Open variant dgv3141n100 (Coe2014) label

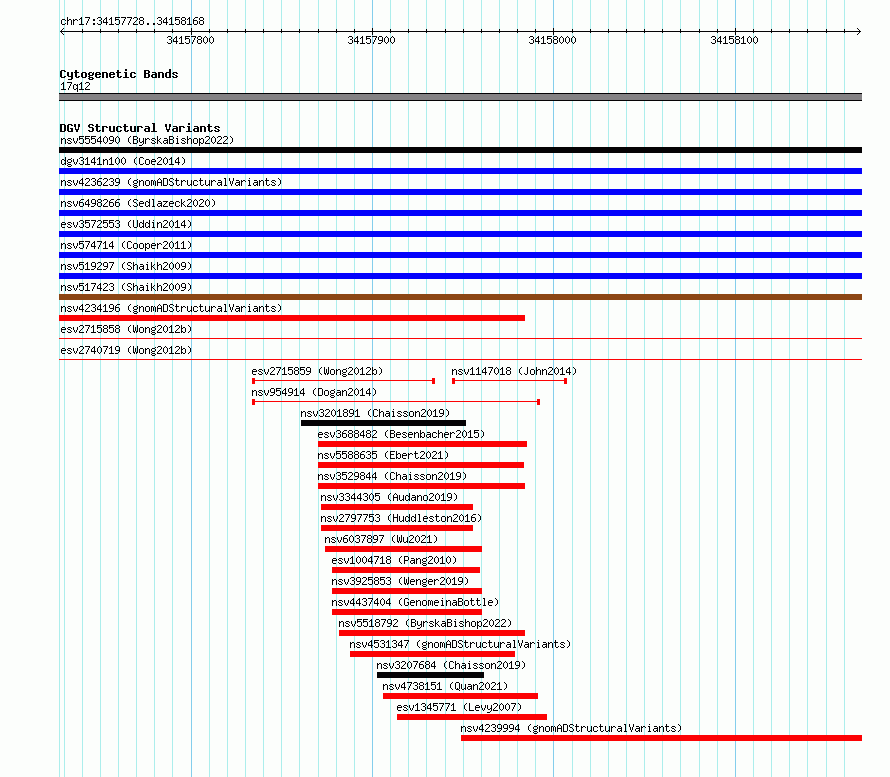pyautogui.click(x=123, y=161)
